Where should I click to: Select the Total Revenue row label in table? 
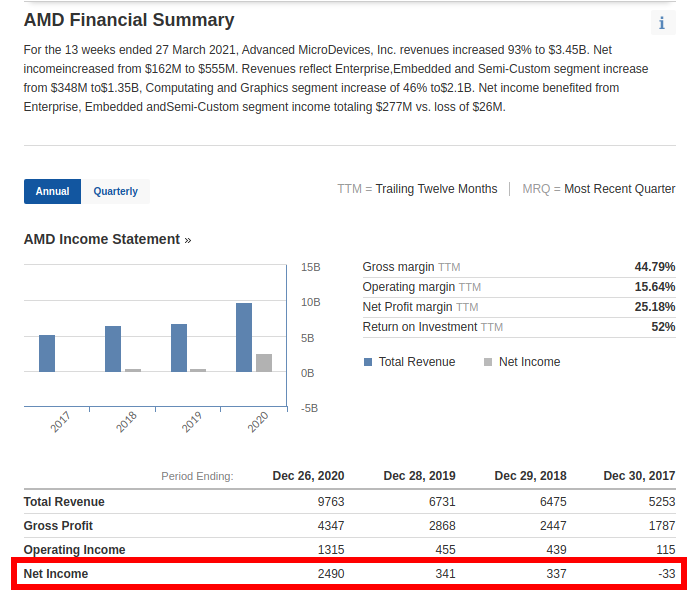(x=64, y=502)
